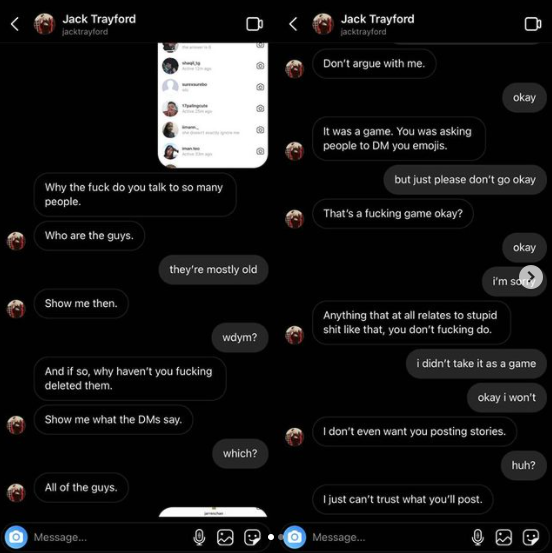Viewport: 552px width, 553px height.
Task: Open camera button in right message bar
Action: 295,537
